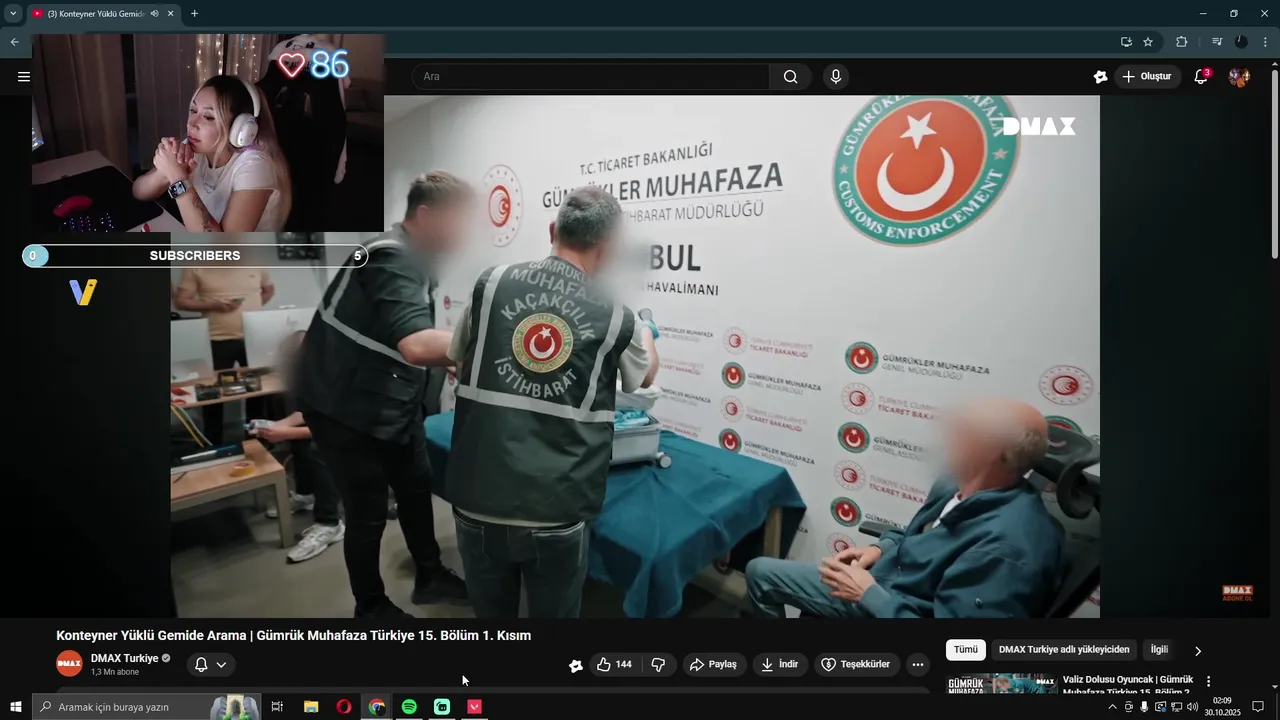This screenshot has height=720, width=1280.
Task: Click the YouTube search magnifier button
Action: [x=790, y=77]
